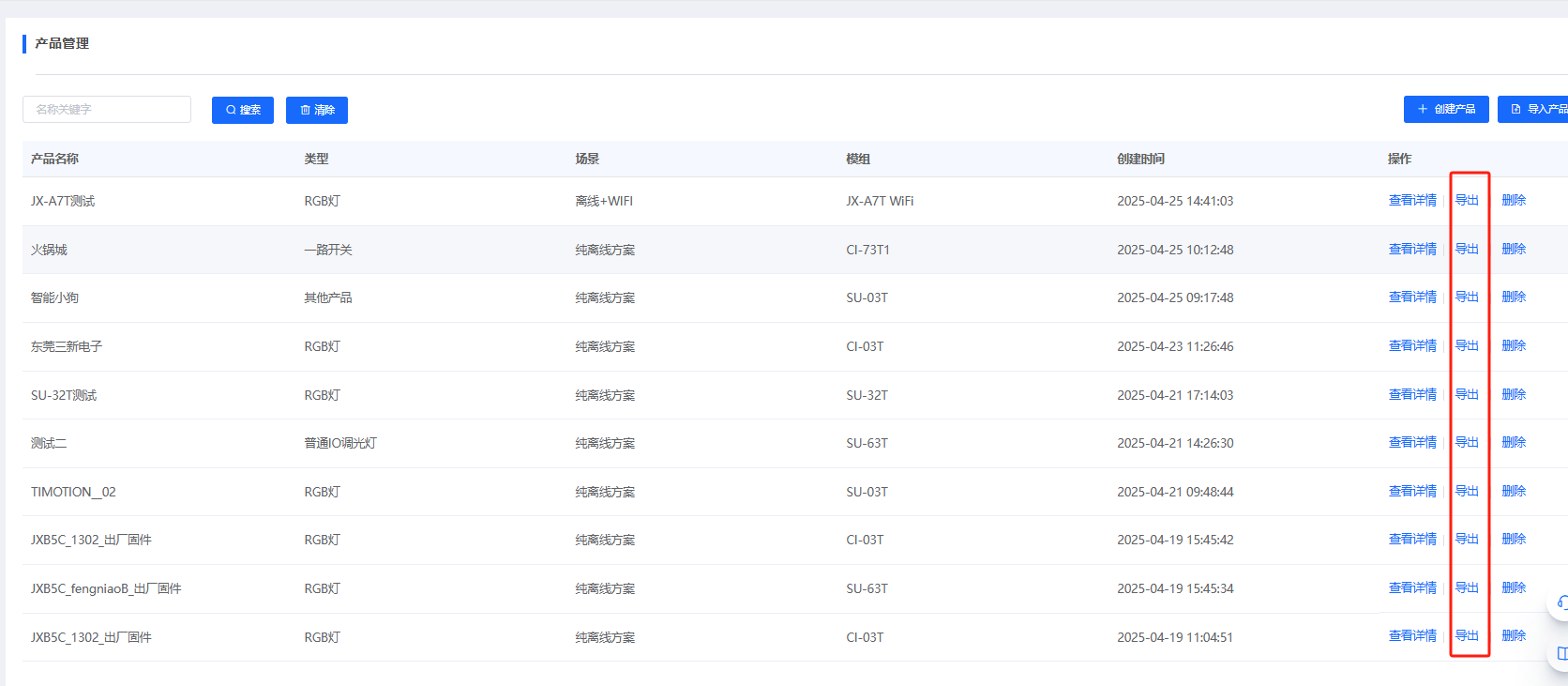The height and width of the screenshot is (686, 1568).
Task: Open the book documentation floating icon
Action: 1560,653
